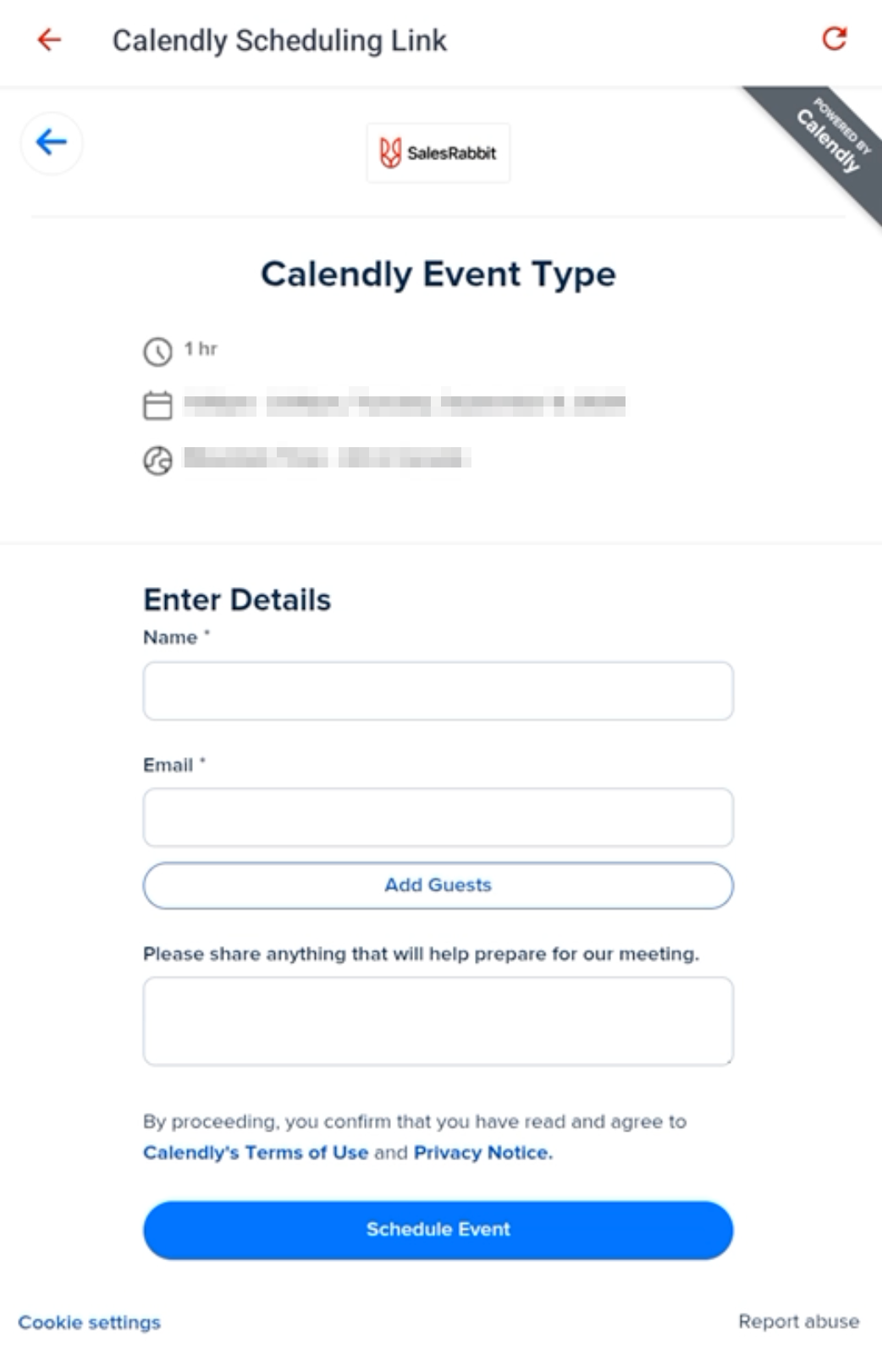Click the calendar date icon

pos(157,406)
